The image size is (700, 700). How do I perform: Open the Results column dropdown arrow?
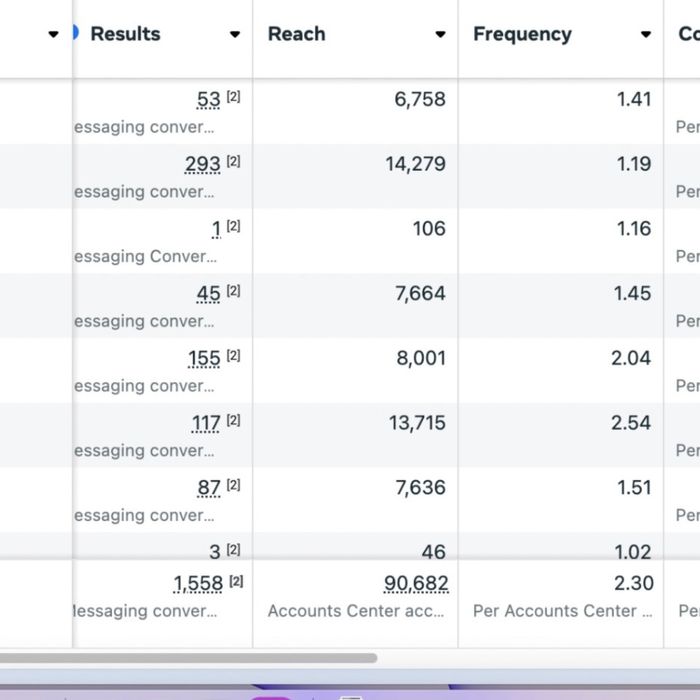[x=235, y=34]
